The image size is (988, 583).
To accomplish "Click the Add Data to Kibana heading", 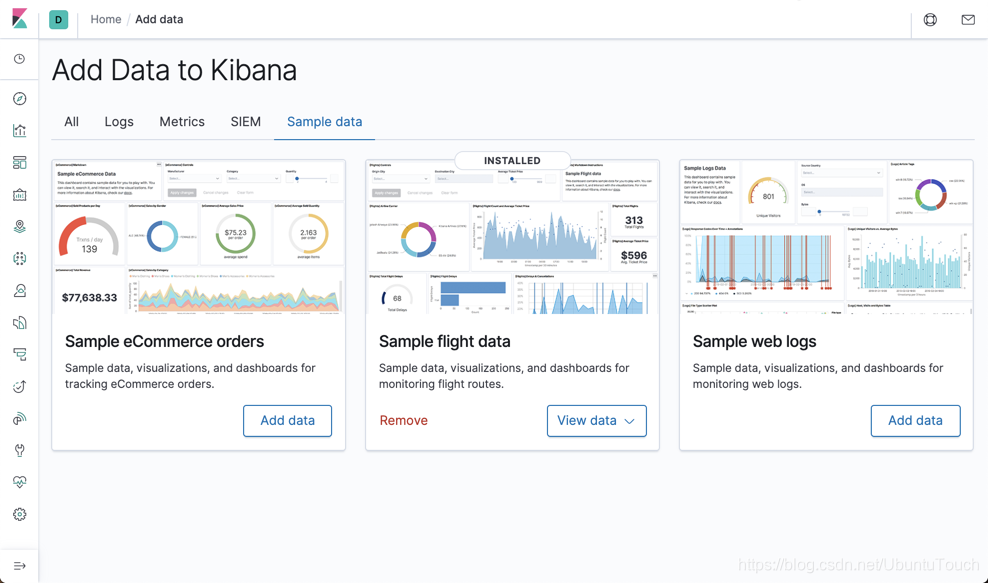I will 174,70.
